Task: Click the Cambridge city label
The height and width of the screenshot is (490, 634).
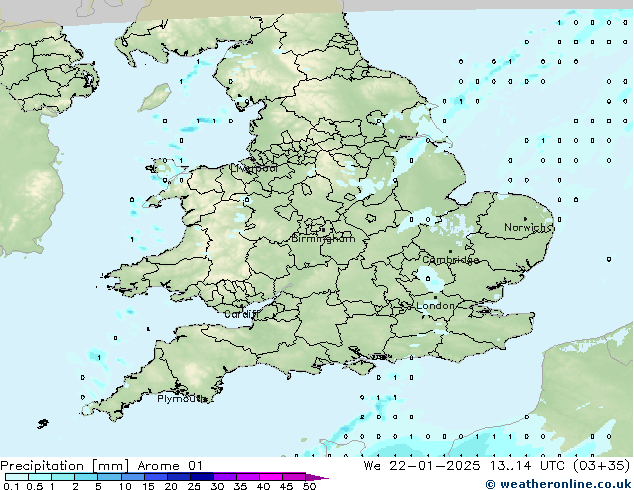Action: (451, 260)
